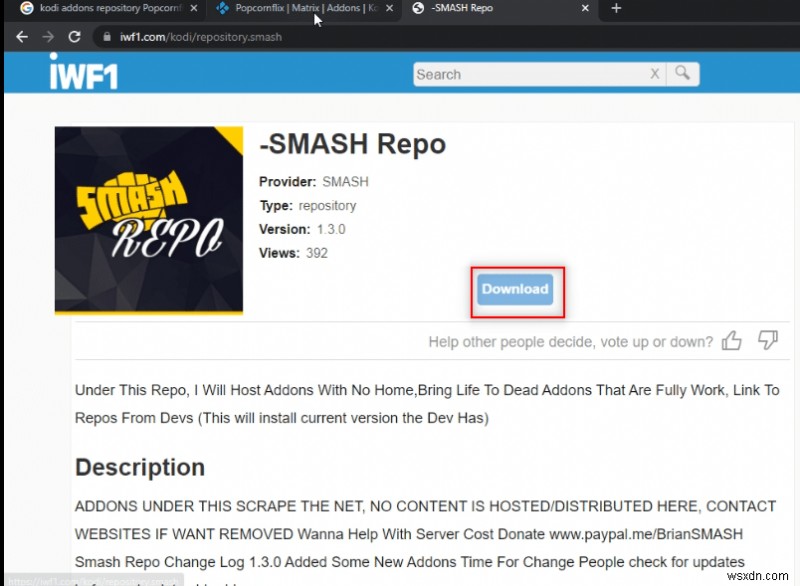The image size is (800, 586).
Task: Click the www.paypal.me/BrianSMASH donate text
Action: tap(646, 534)
